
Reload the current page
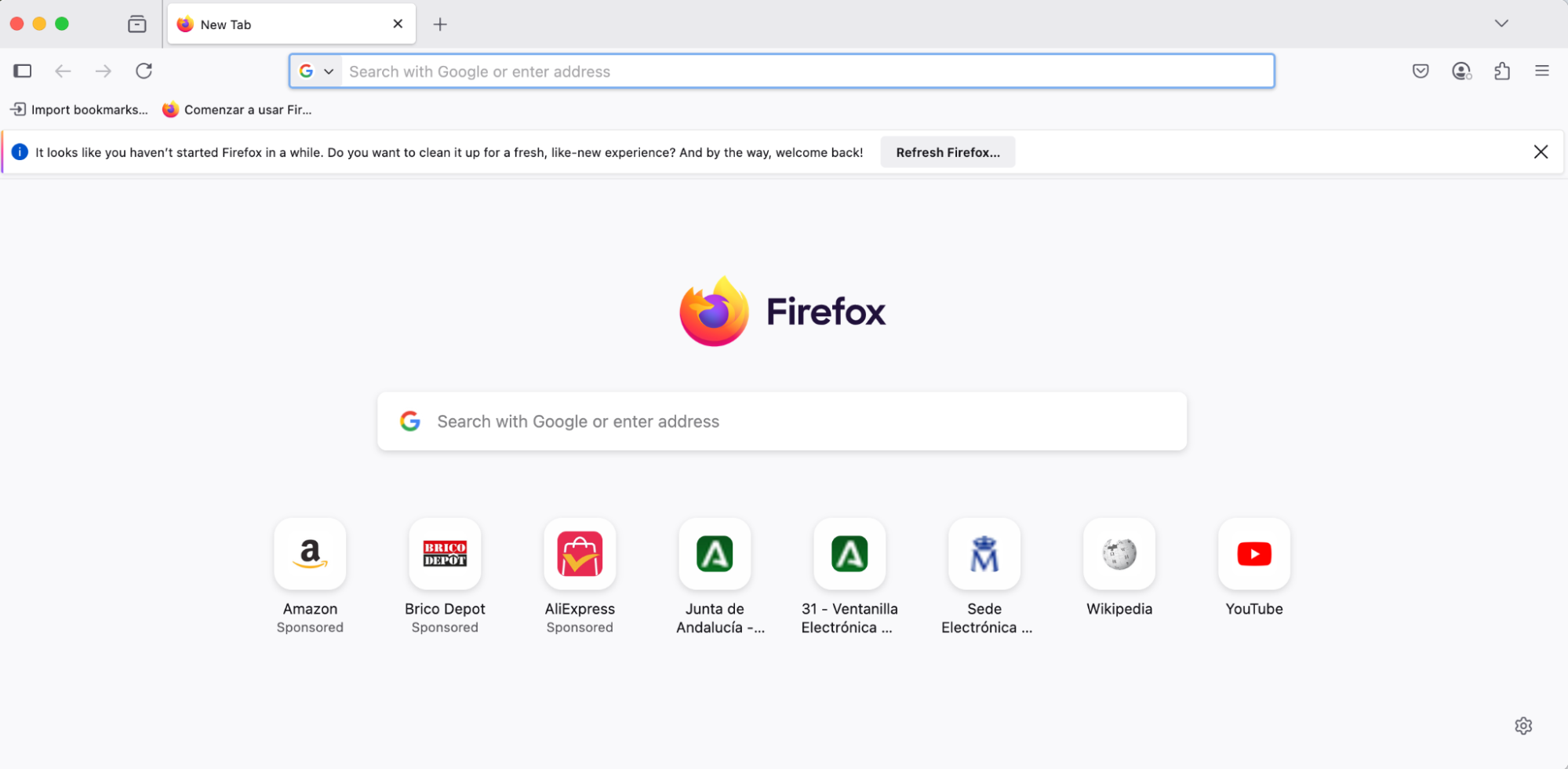(x=144, y=71)
